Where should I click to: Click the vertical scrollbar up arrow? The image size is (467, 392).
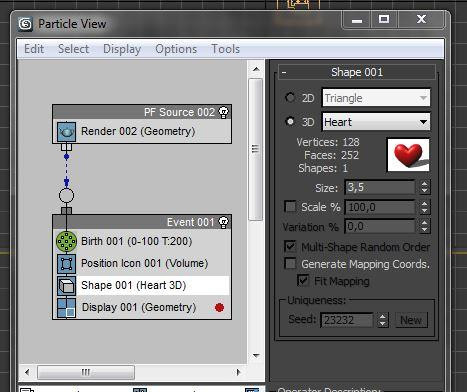coord(256,69)
